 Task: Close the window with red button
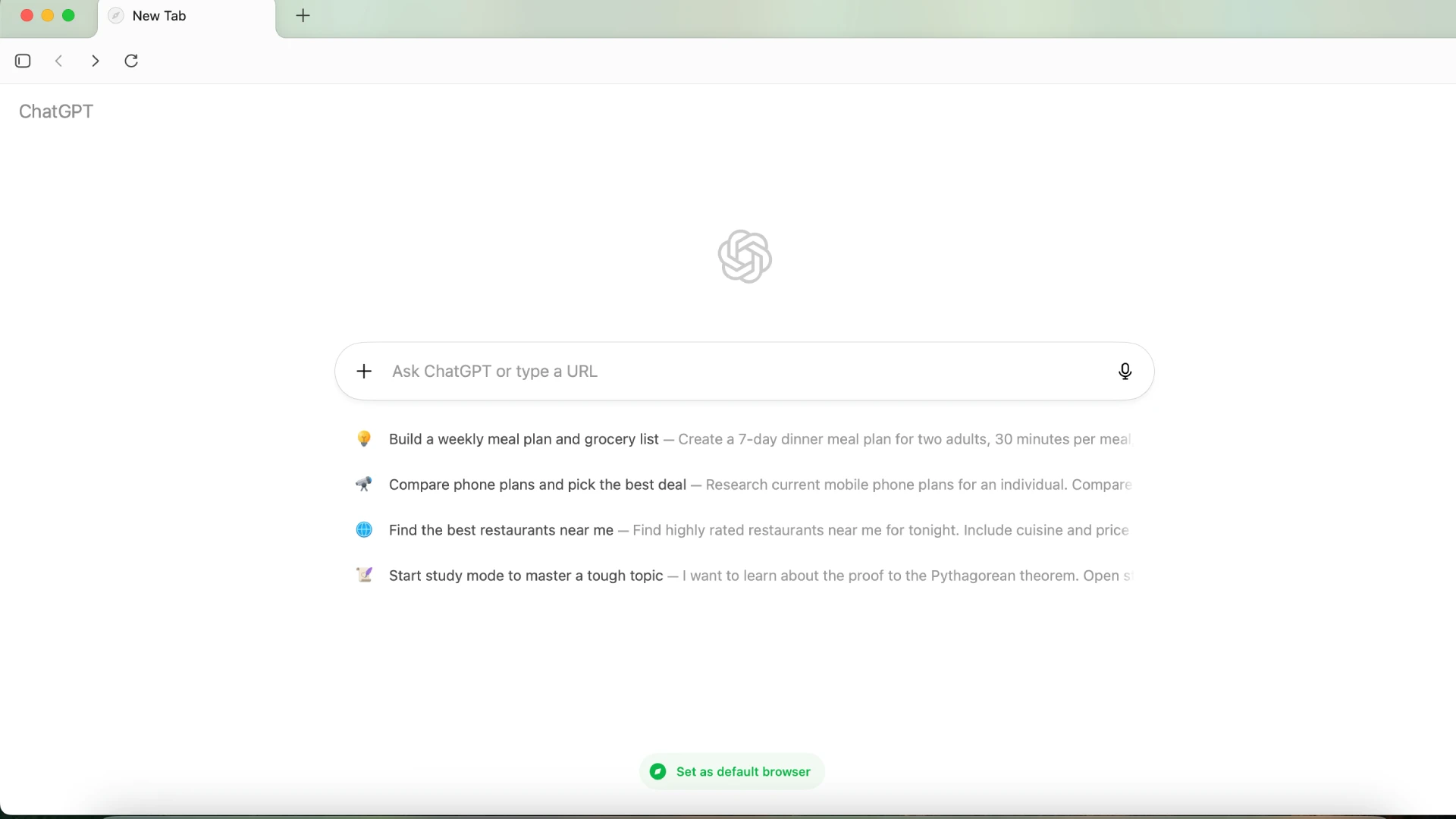[27, 15]
